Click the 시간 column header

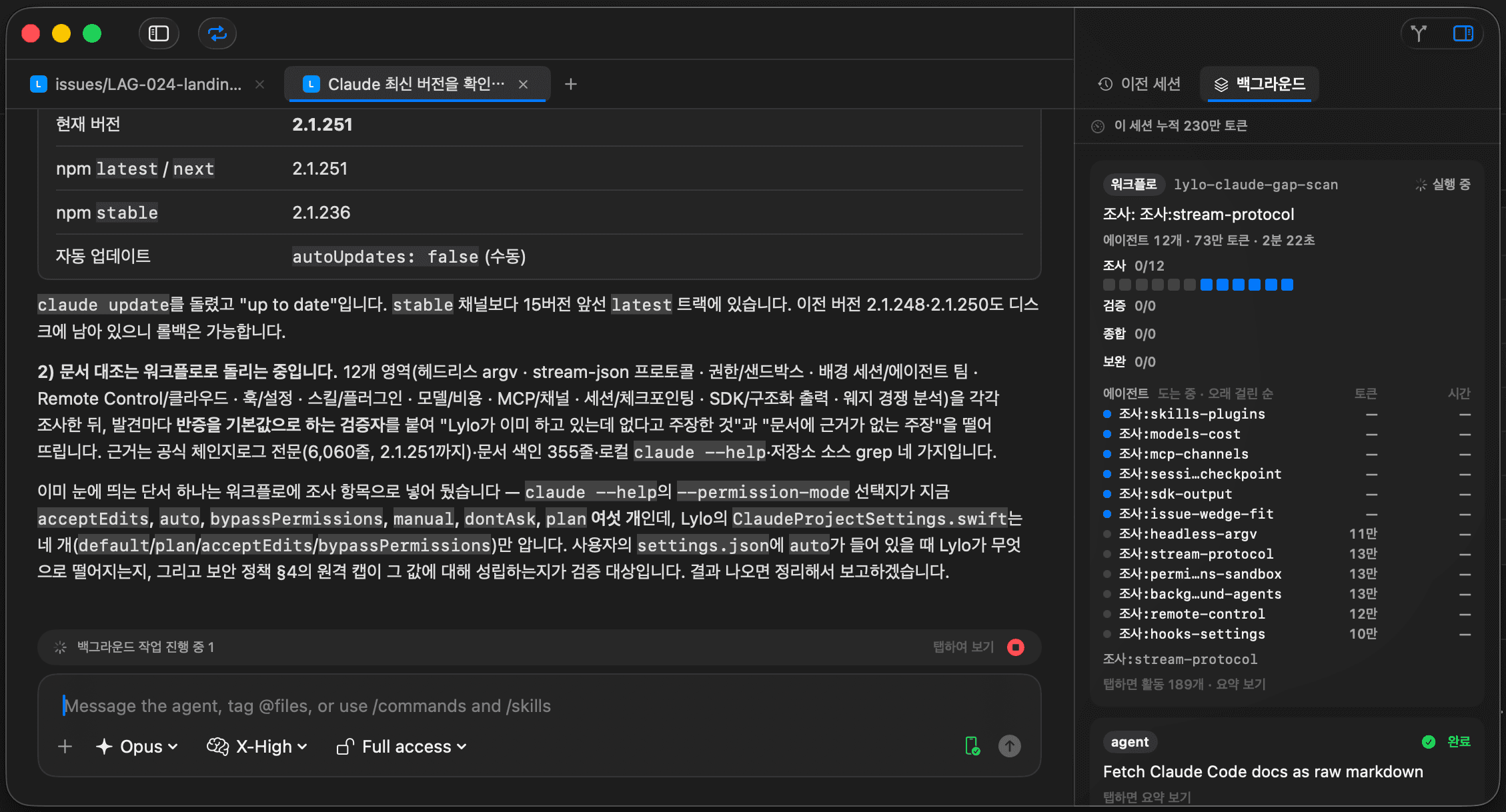1459,393
